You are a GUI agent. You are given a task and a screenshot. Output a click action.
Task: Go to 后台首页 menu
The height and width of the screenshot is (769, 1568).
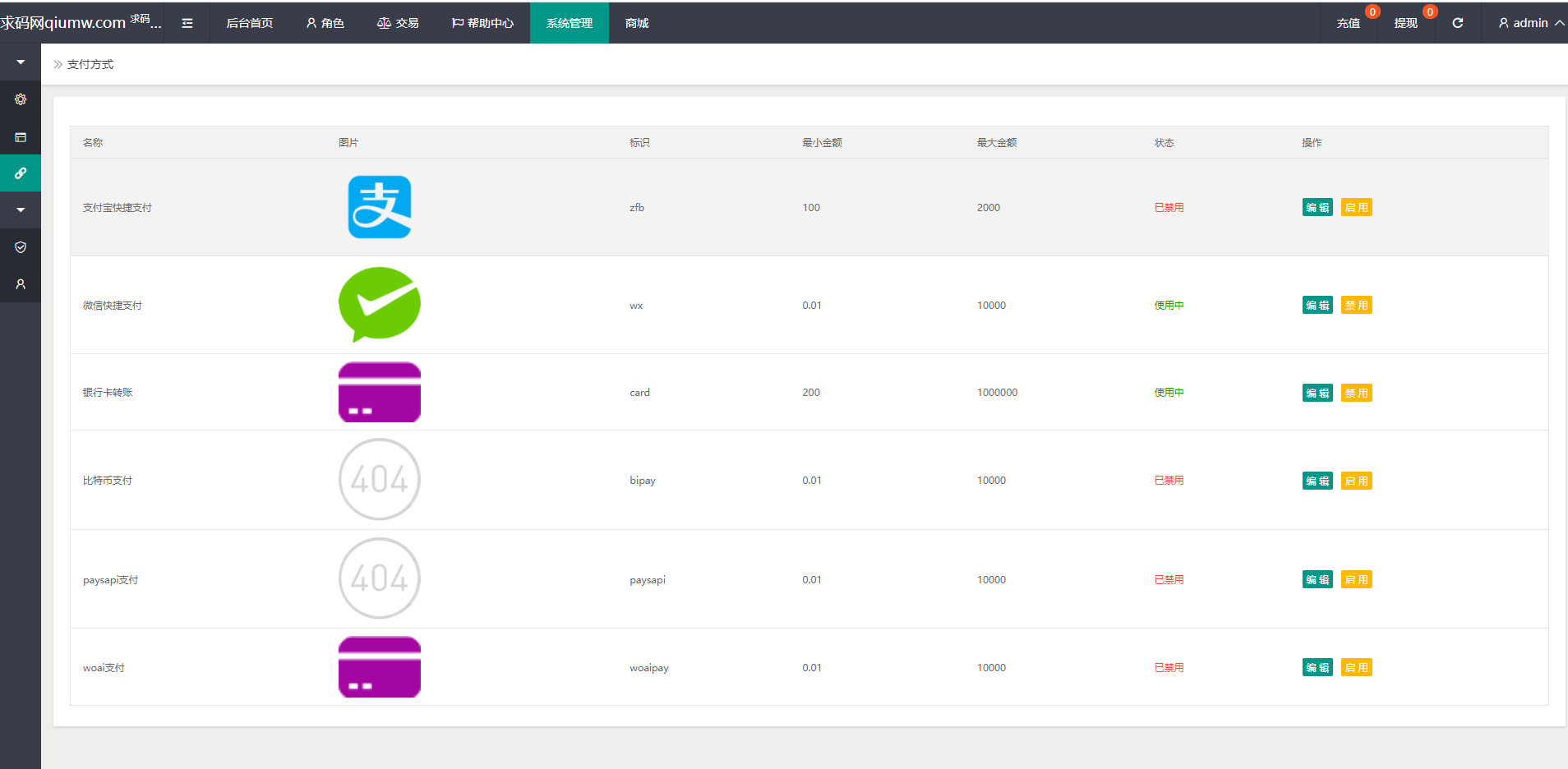tap(250, 23)
